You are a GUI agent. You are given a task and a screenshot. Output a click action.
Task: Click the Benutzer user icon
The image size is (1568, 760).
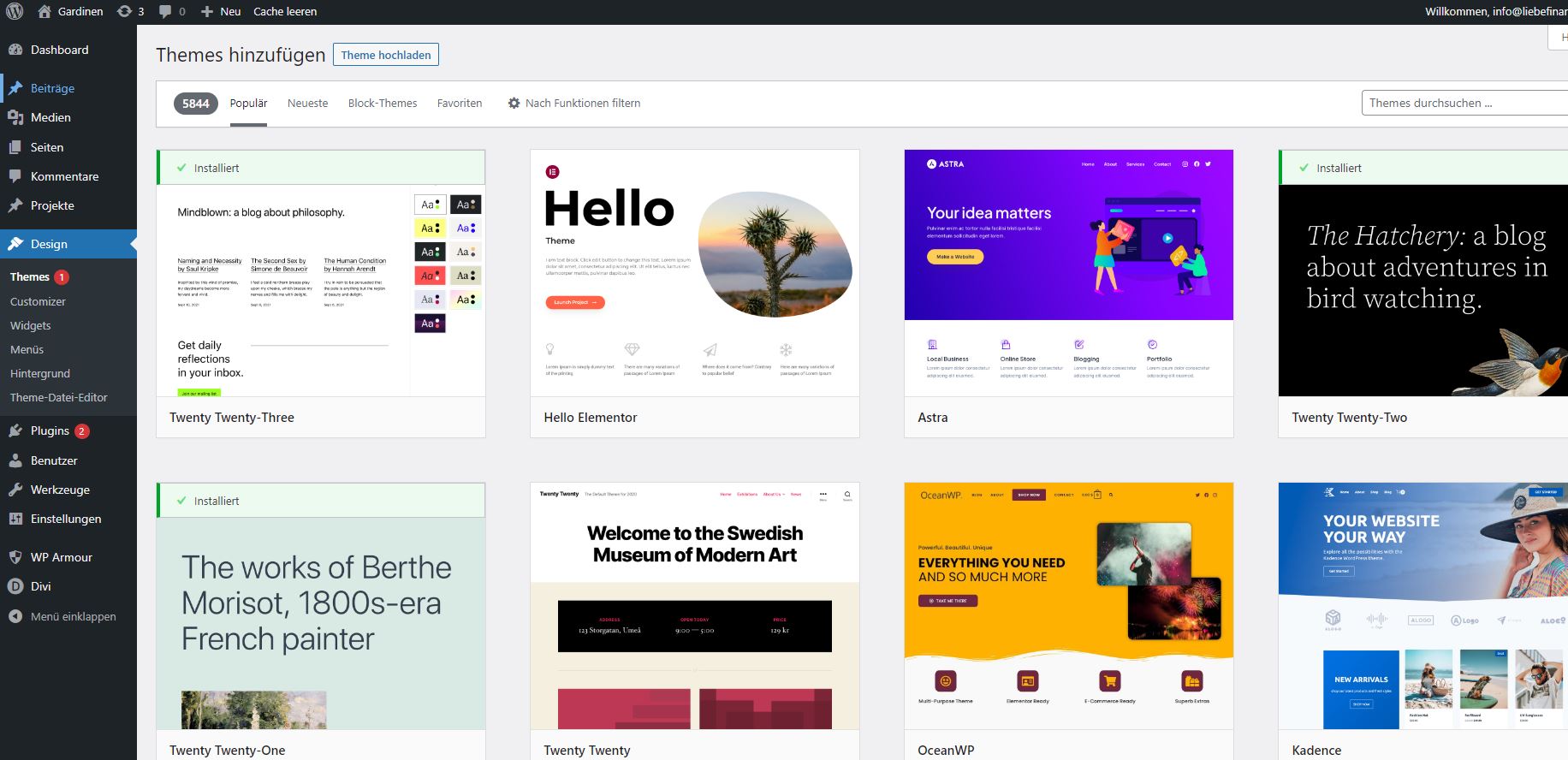pyautogui.click(x=15, y=460)
